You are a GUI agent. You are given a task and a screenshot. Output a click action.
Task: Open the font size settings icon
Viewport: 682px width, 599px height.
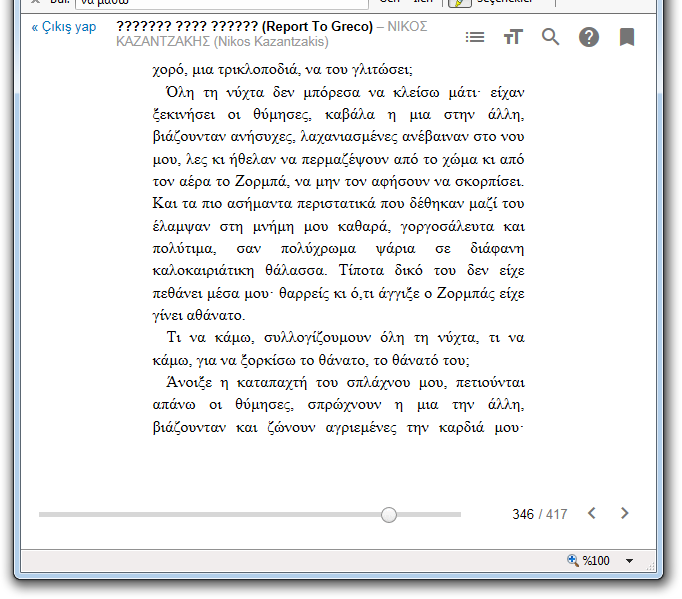click(513, 37)
